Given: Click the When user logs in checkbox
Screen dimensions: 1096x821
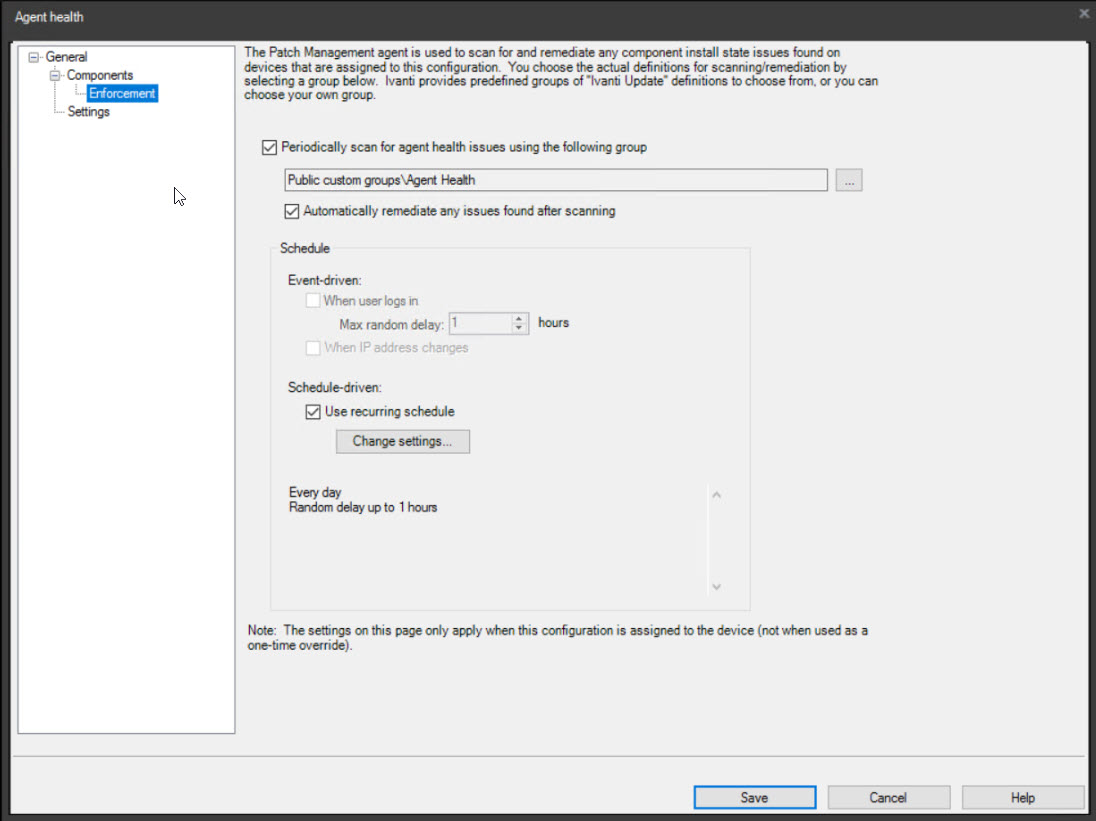Looking at the screenshot, I should (x=313, y=301).
